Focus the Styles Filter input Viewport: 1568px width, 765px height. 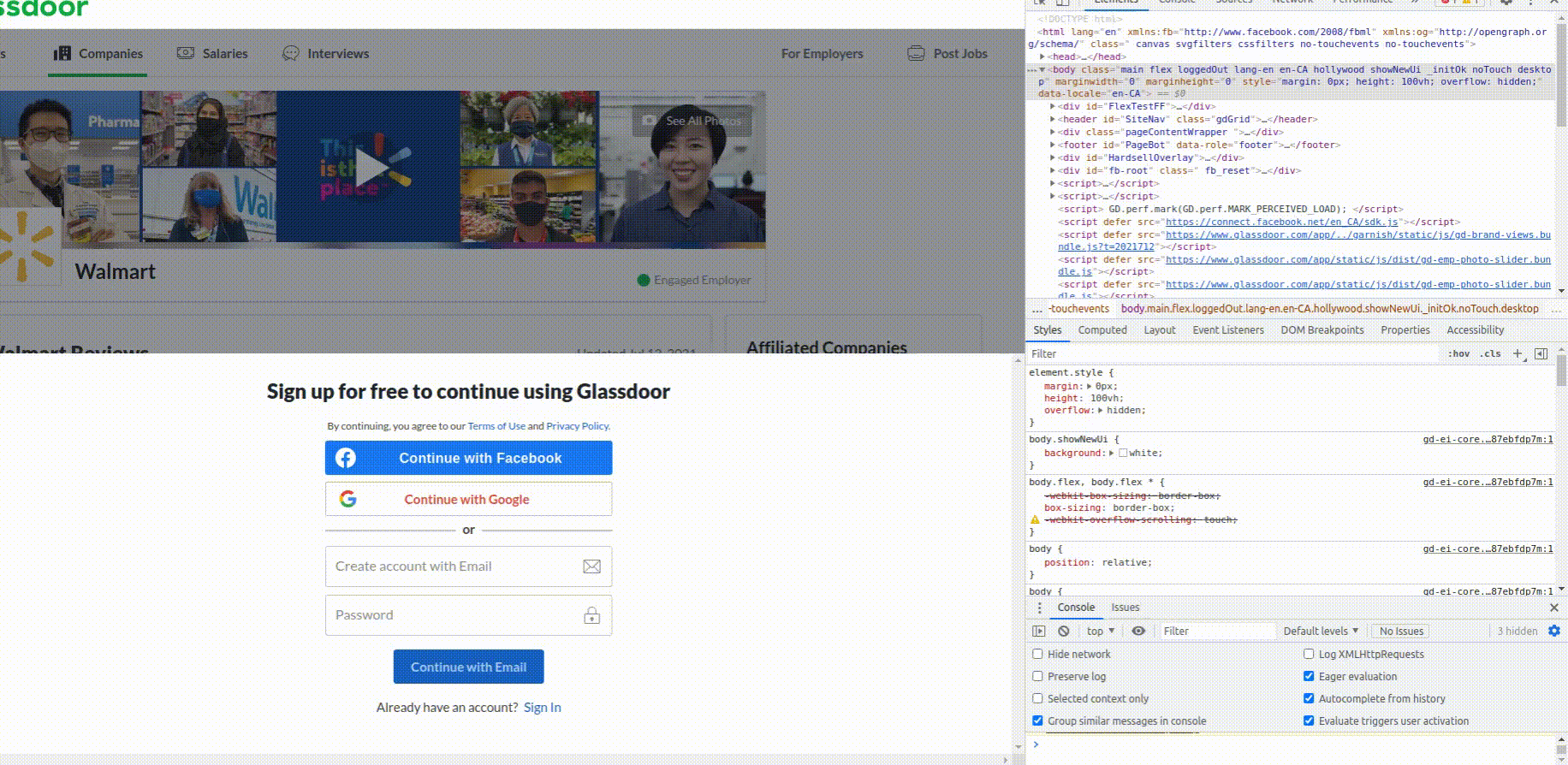(x=1232, y=353)
